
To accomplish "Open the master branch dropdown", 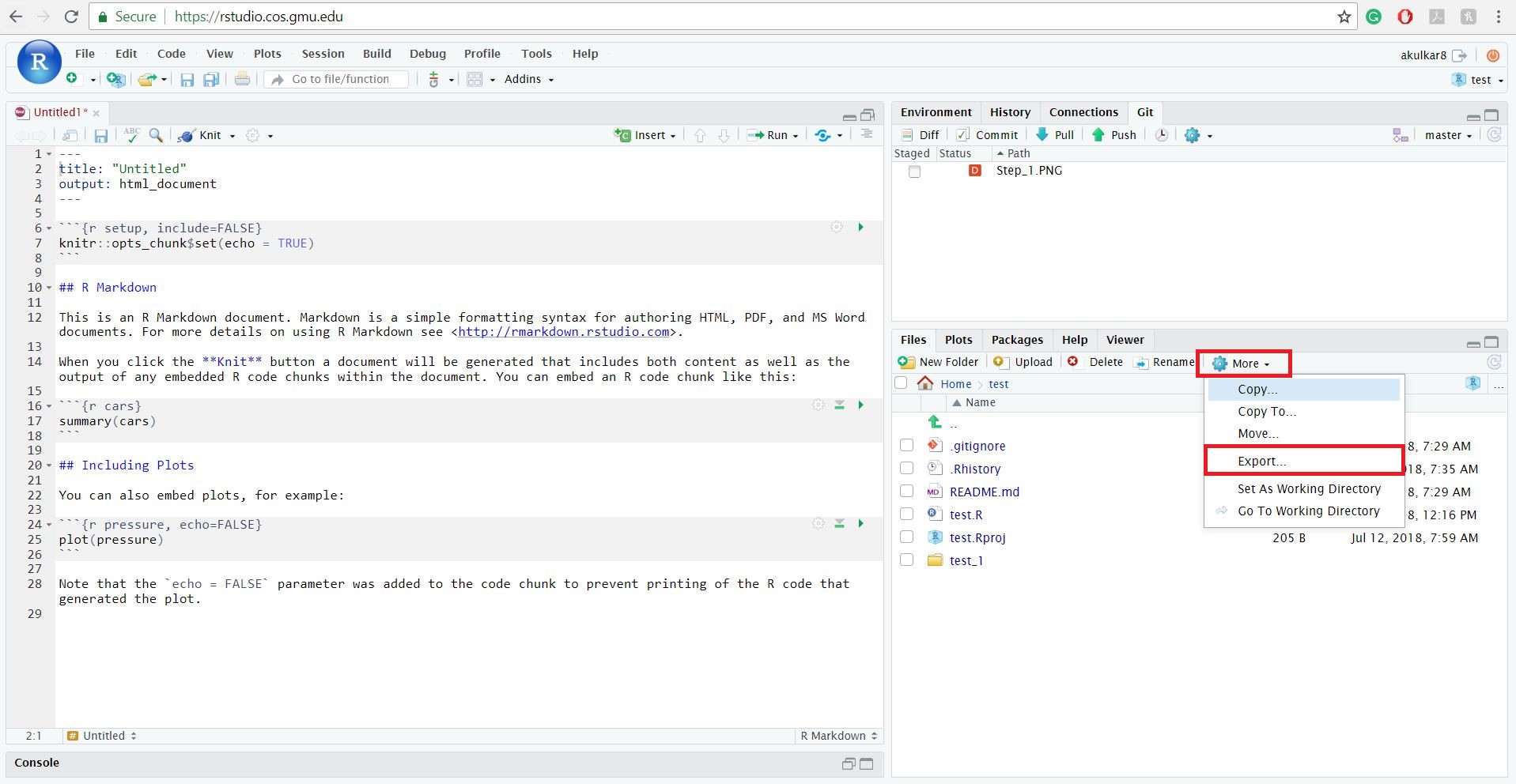I will (x=1449, y=135).
